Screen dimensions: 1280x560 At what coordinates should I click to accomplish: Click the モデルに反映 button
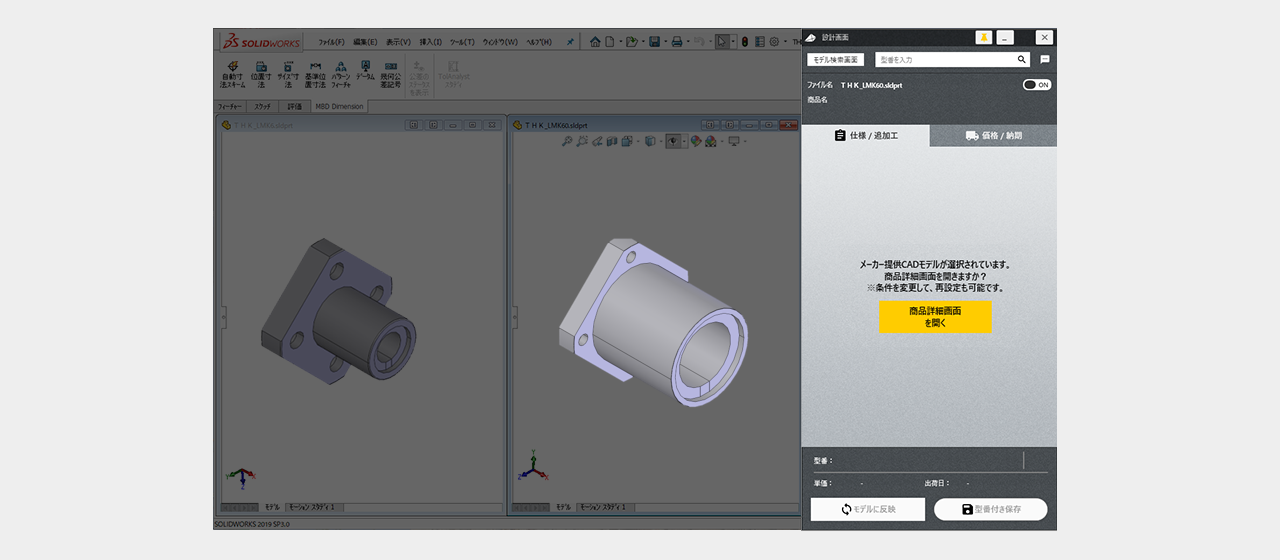(867, 509)
